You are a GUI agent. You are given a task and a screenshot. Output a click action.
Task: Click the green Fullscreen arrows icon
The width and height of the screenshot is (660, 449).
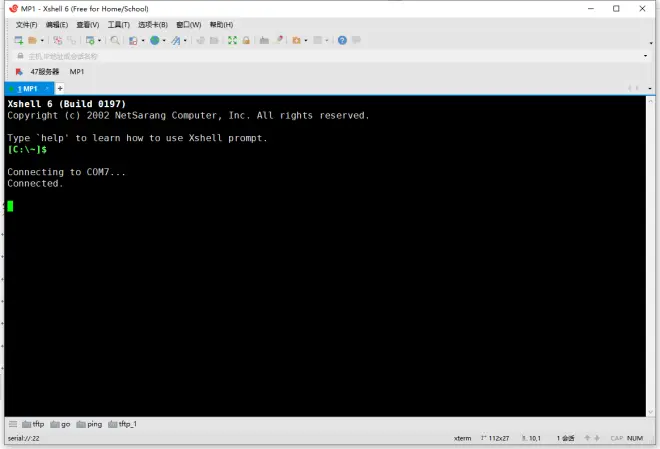point(232,40)
